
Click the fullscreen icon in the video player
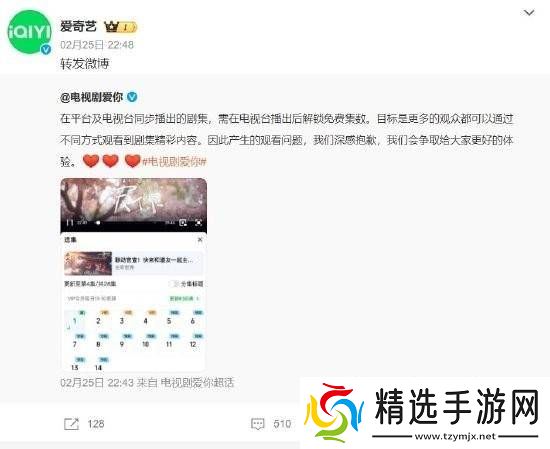click(x=199, y=222)
